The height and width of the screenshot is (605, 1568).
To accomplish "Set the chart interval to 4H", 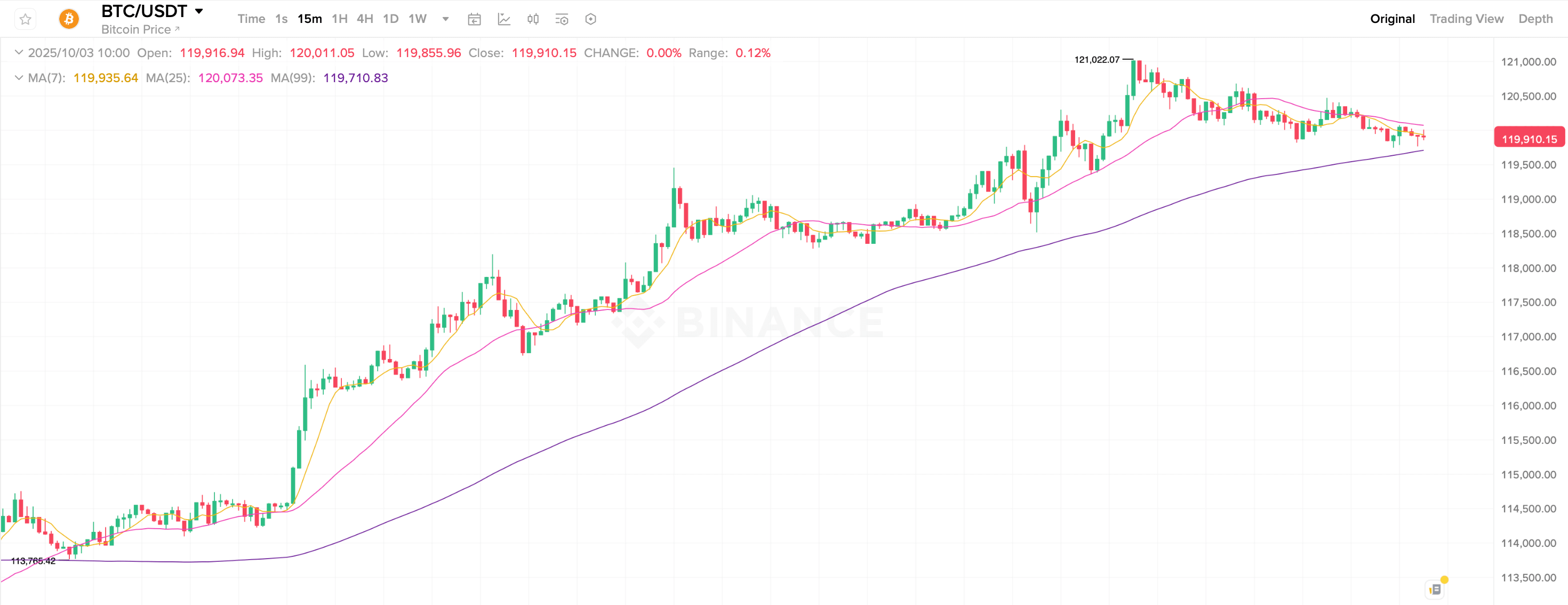I will point(365,19).
